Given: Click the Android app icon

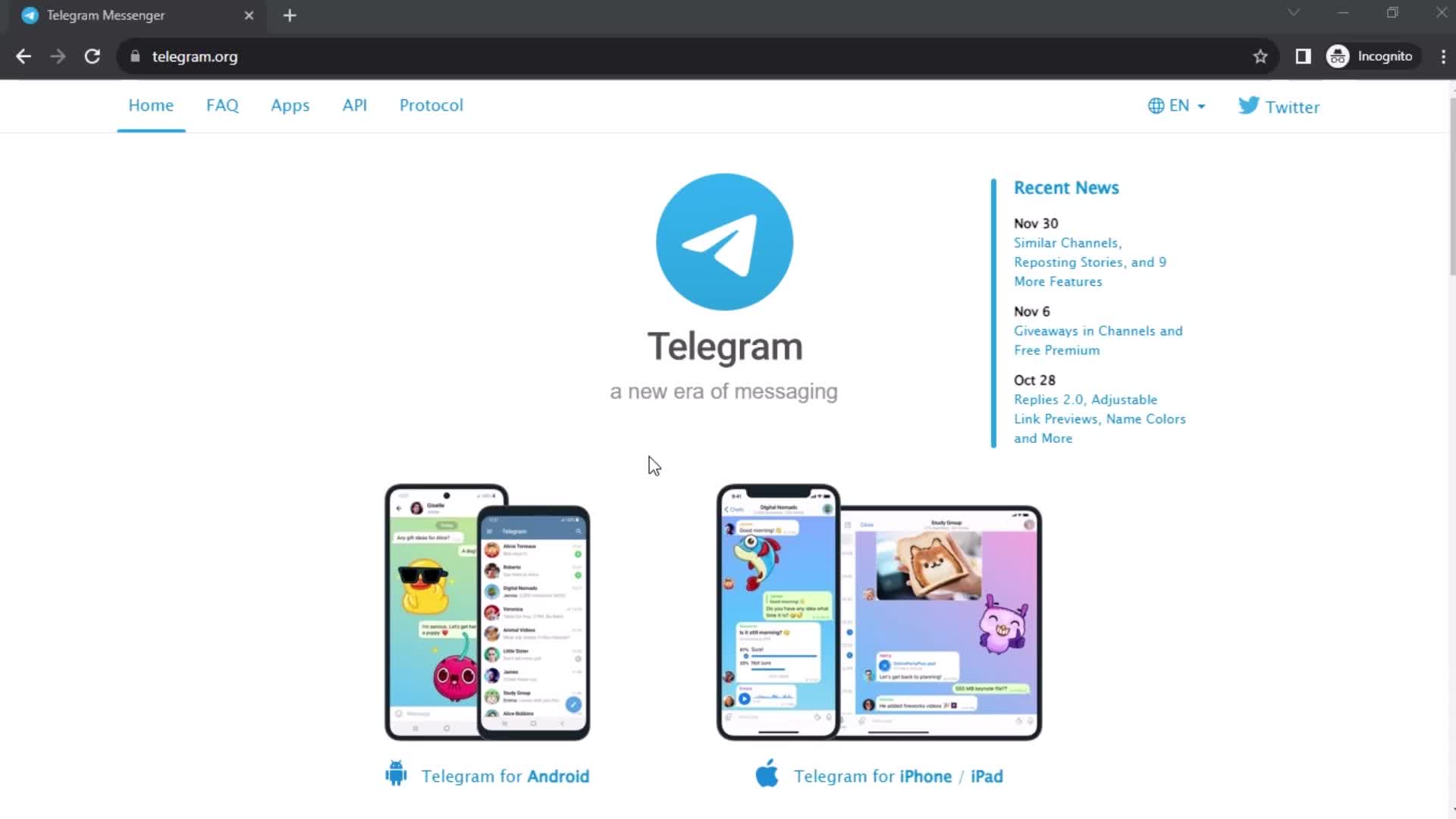Looking at the screenshot, I should tap(397, 775).
